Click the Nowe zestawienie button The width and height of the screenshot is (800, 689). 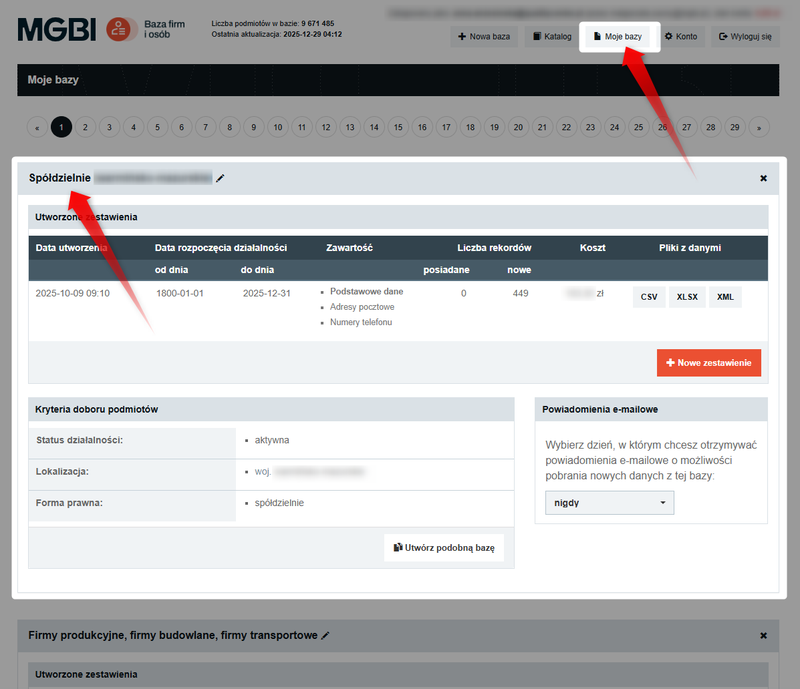(709, 363)
